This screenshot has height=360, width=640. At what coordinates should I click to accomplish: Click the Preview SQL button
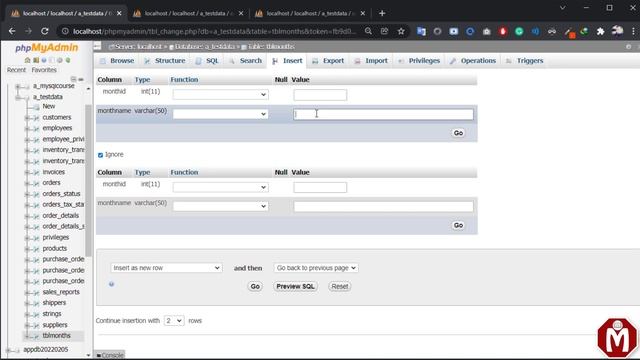[295, 287]
